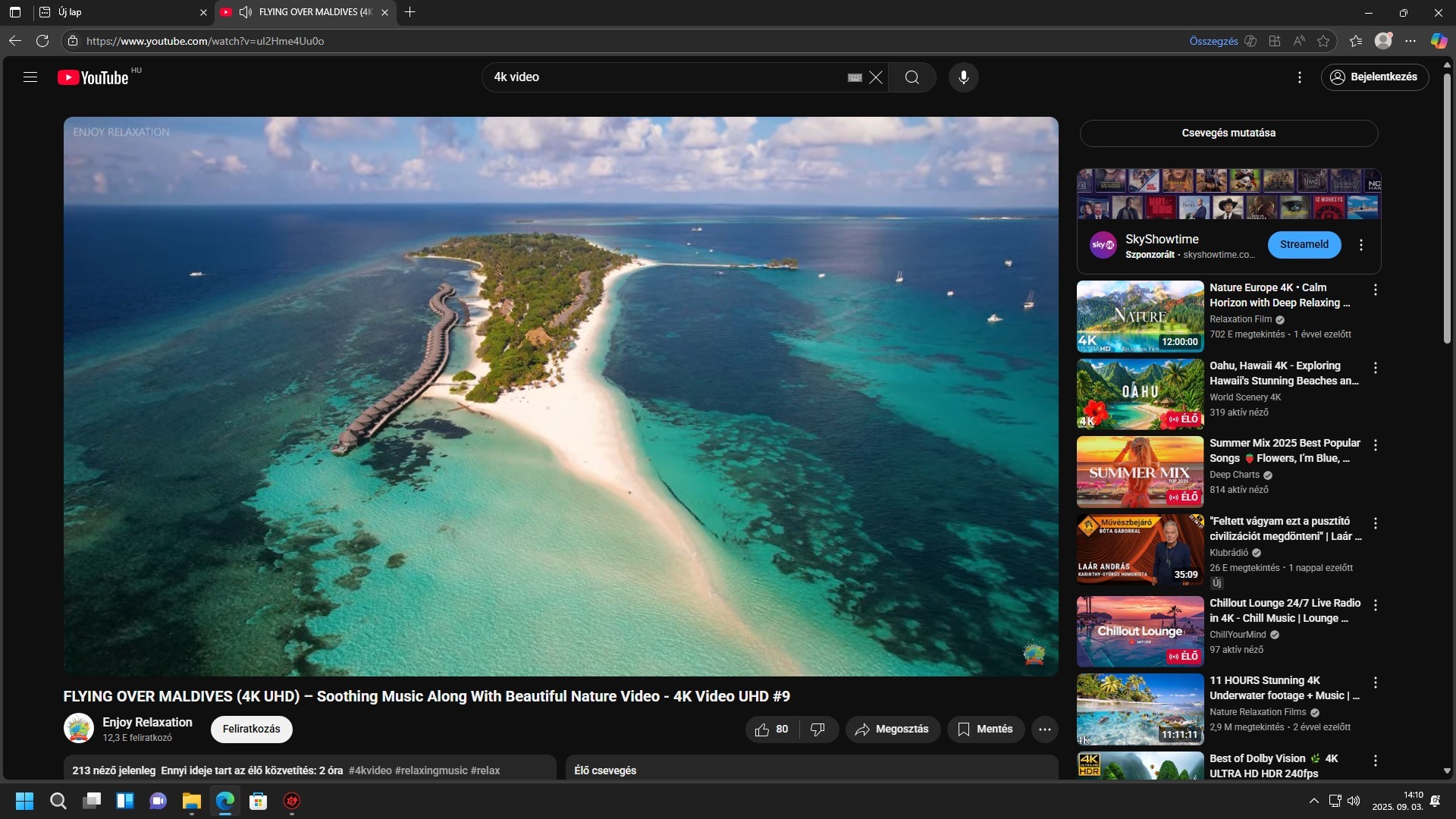The height and width of the screenshot is (819, 1456).
Task: Open YouTube settings three-dot menu in header
Action: pyautogui.click(x=1299, y=77)
